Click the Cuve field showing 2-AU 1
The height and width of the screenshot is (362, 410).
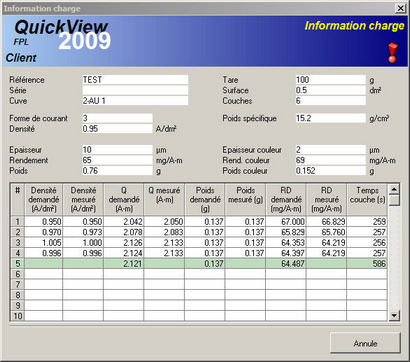pyautogui.click(x=135, y=101)
